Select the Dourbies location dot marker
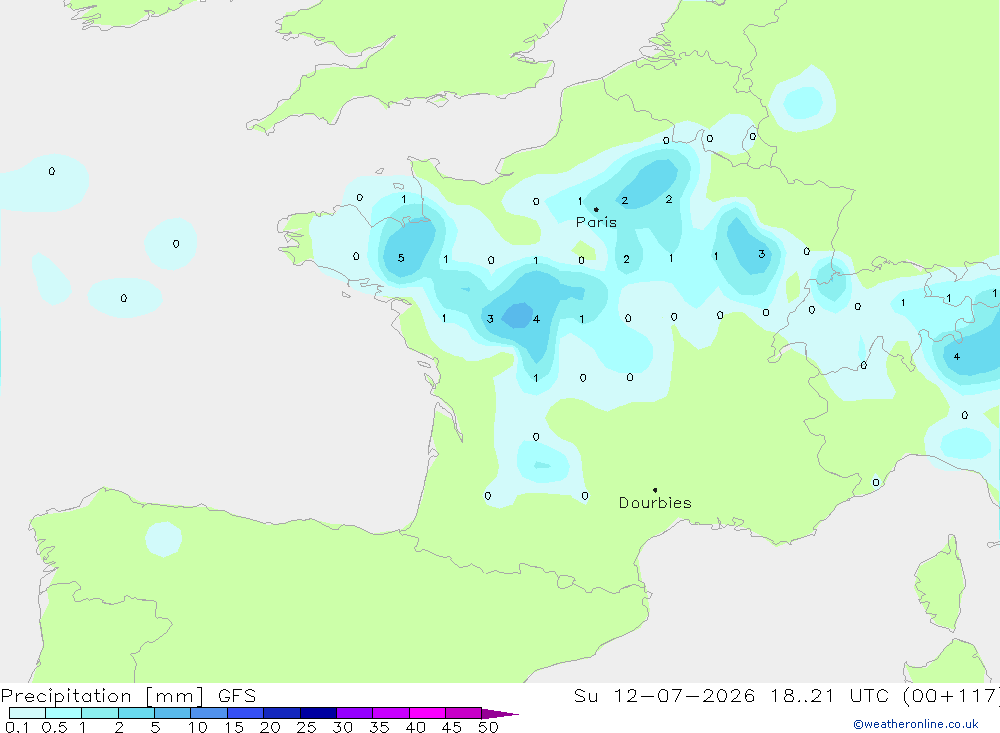Image resolution: width=1000 pixels, height=733 pixels. click(655, 490)
